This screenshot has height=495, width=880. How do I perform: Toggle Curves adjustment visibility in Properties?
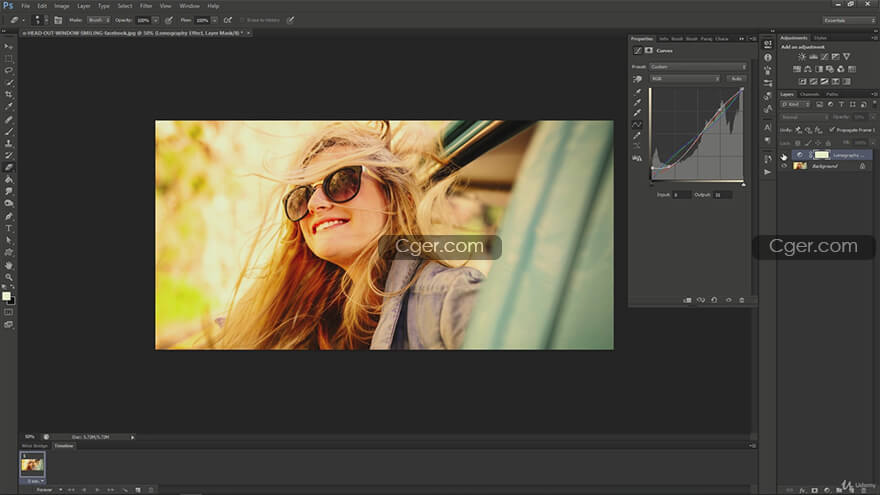pos(728,300)
